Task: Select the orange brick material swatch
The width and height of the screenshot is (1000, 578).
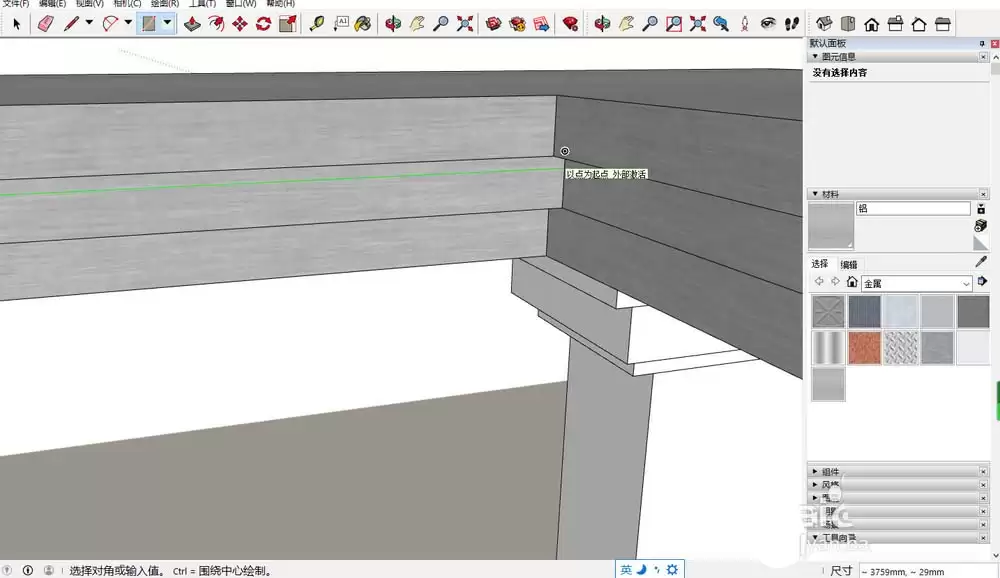Action: click(864, 347)
